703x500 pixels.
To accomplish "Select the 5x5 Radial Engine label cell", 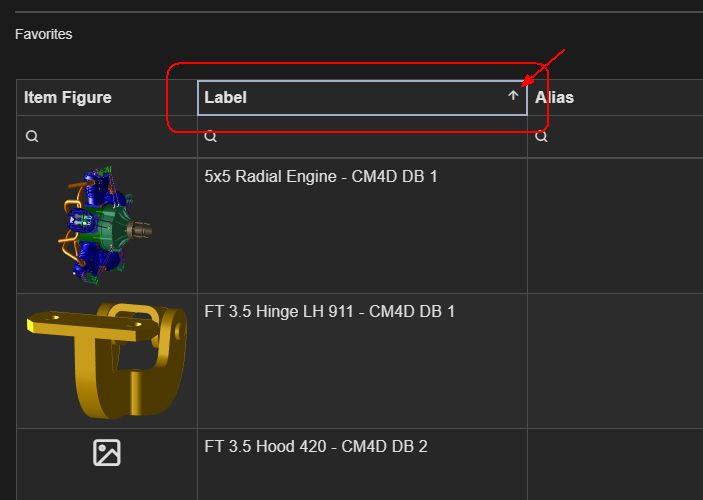I will tap(321, 177).
